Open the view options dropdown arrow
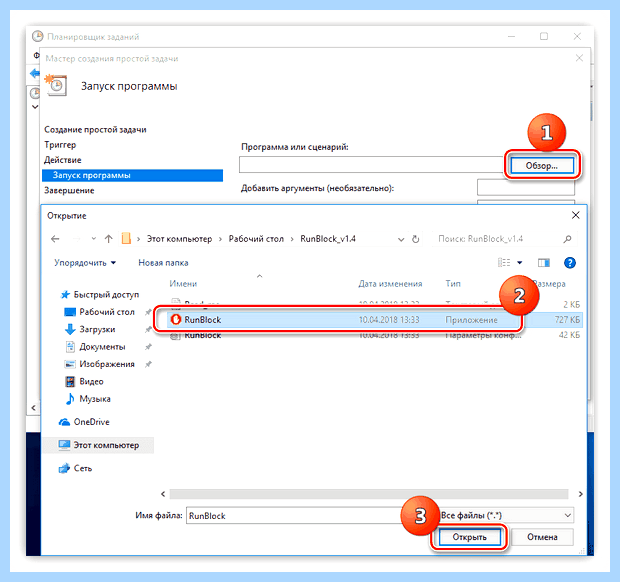Screen dimensions: 620x582 pyautogui.click(x=520, y=263)
